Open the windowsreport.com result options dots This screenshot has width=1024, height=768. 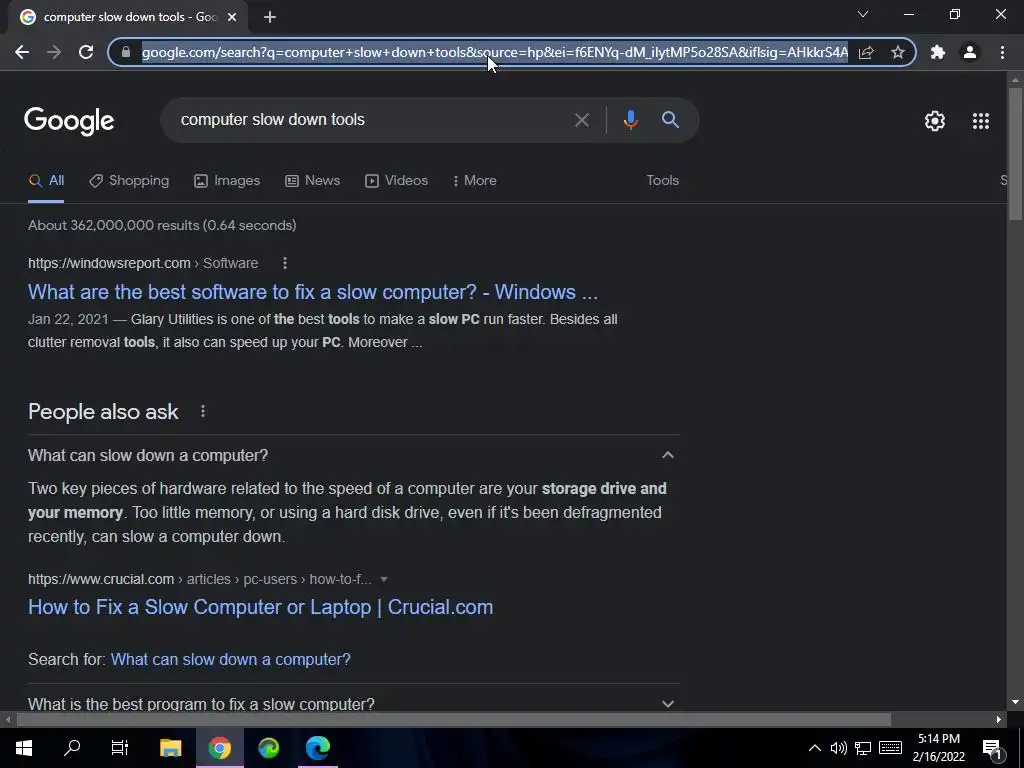(285, 263)
